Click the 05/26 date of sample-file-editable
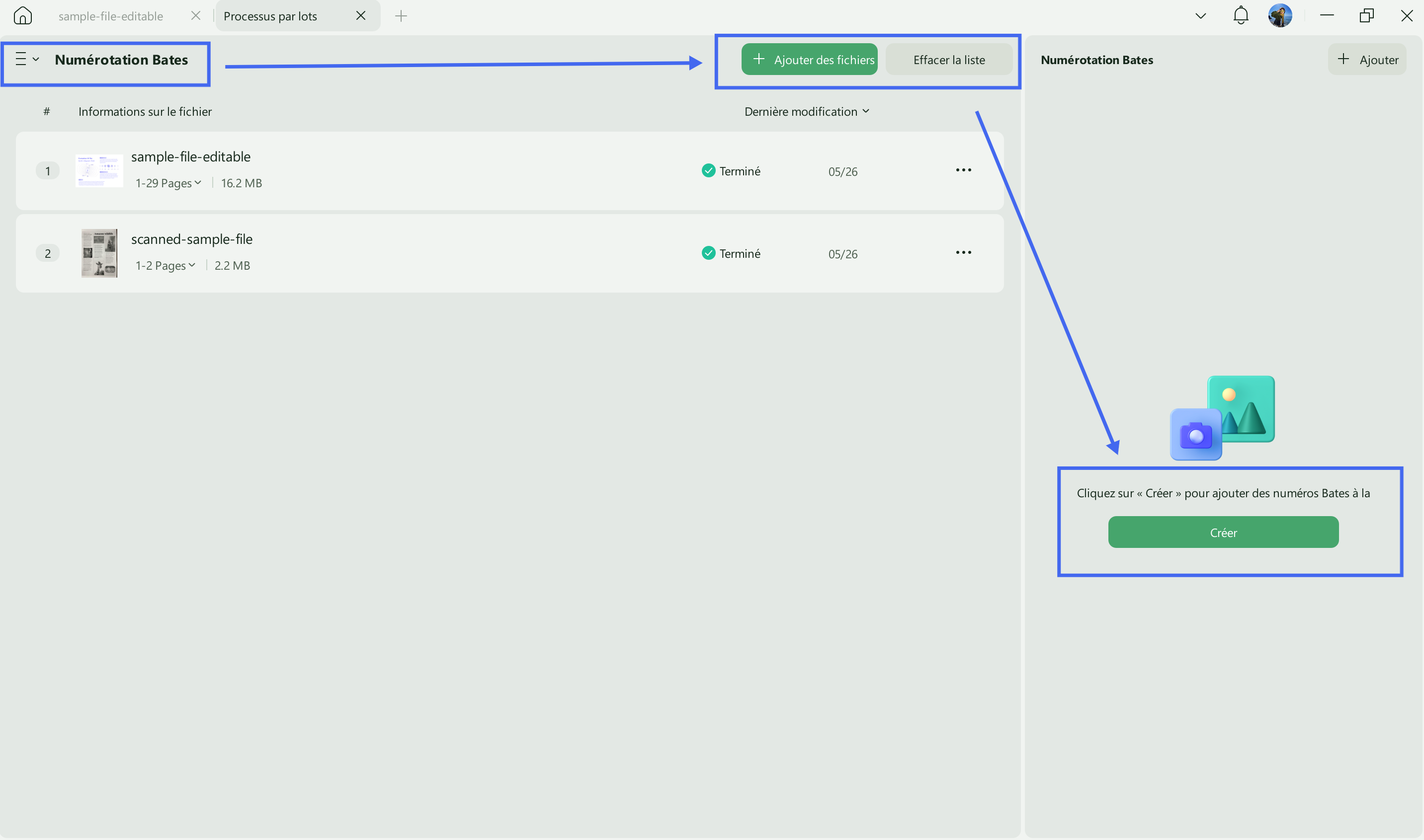Viewport: 1424px width, 840px height. 842,171
